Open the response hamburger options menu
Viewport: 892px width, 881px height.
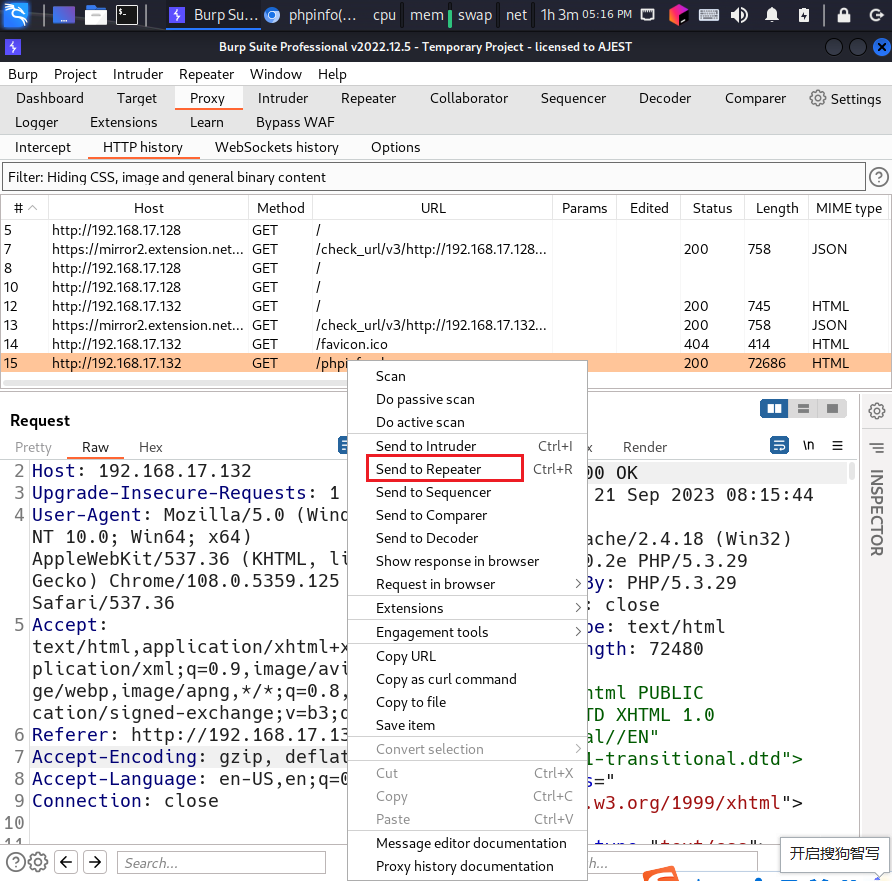click(837, 445)
